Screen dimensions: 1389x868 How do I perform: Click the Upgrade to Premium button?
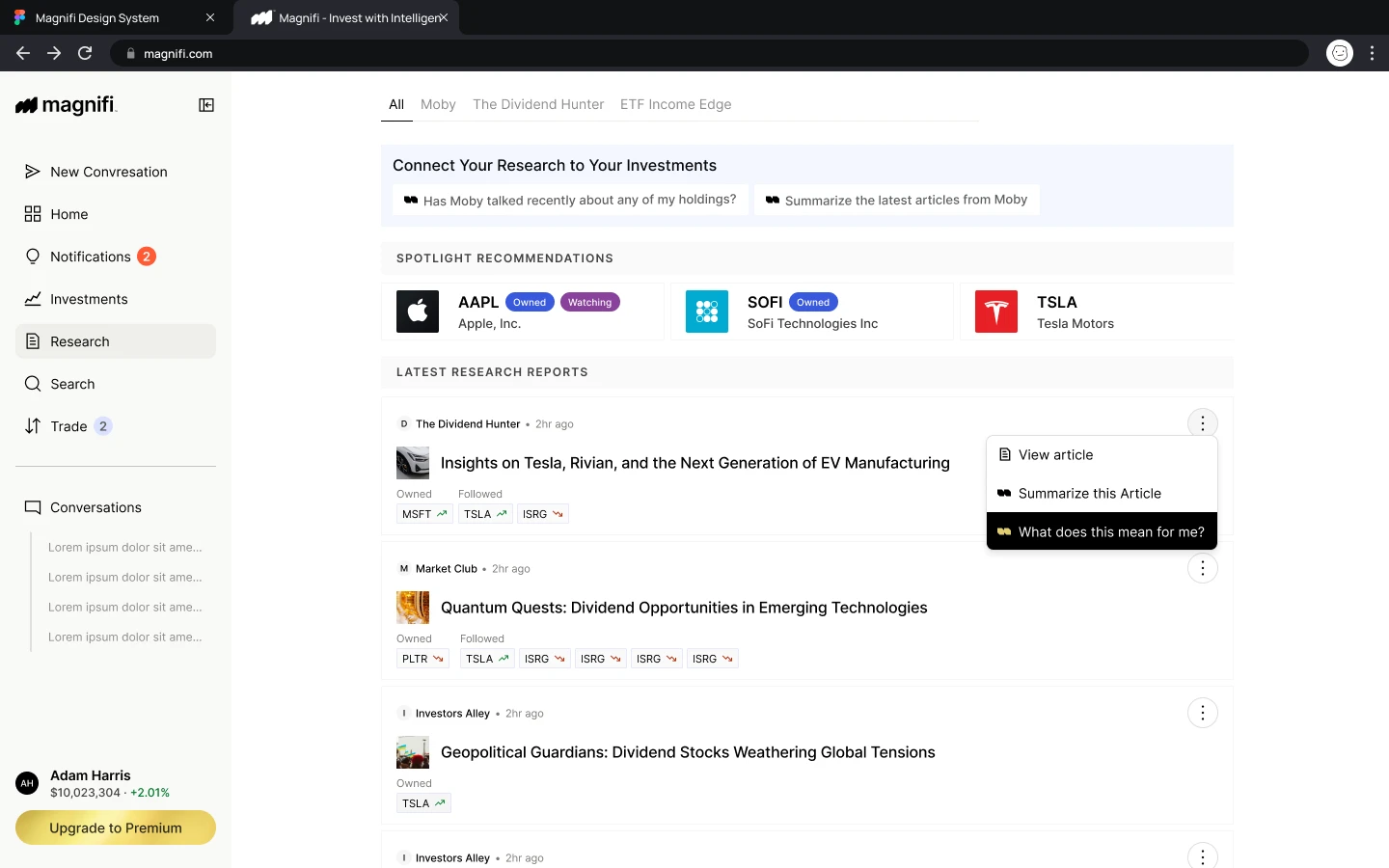click(116, 827)
